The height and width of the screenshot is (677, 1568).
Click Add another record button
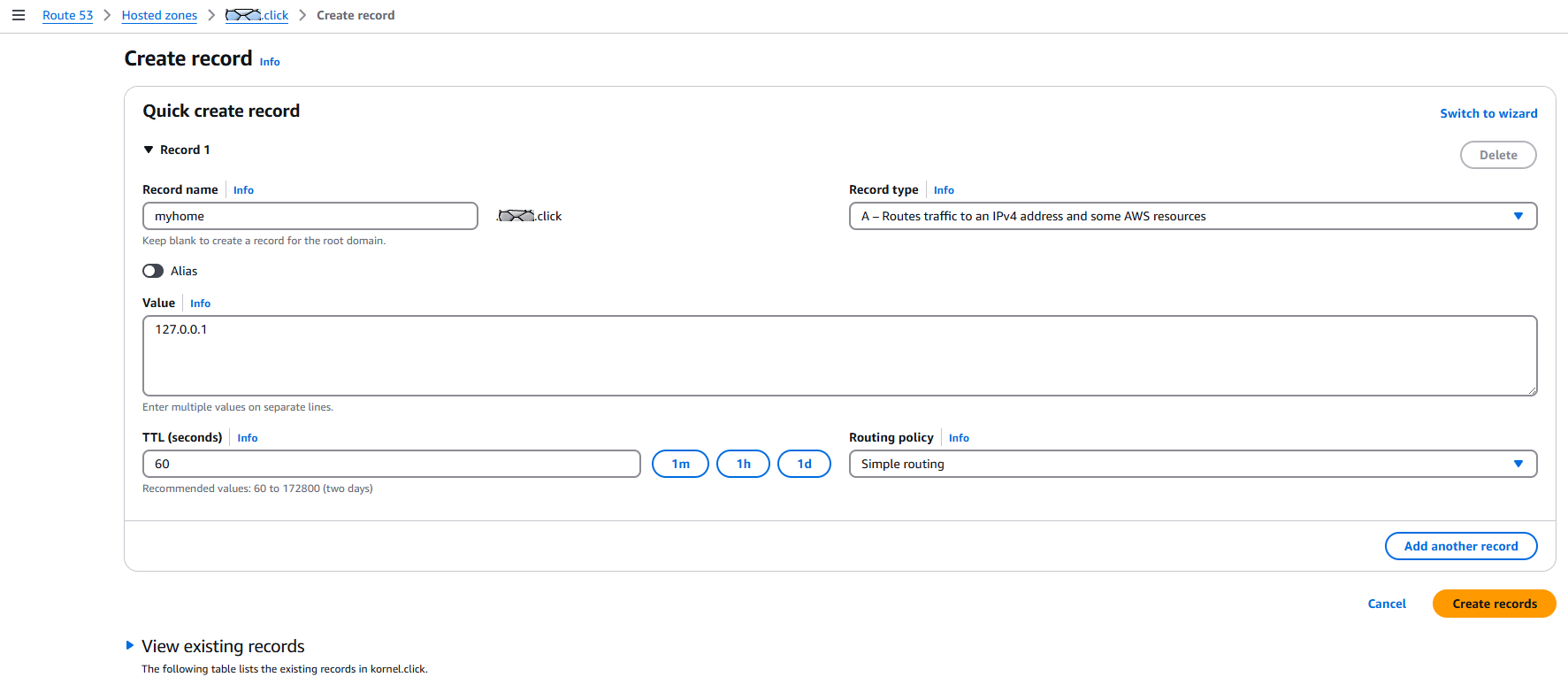pyautogui.click(x=1461, y=546)
